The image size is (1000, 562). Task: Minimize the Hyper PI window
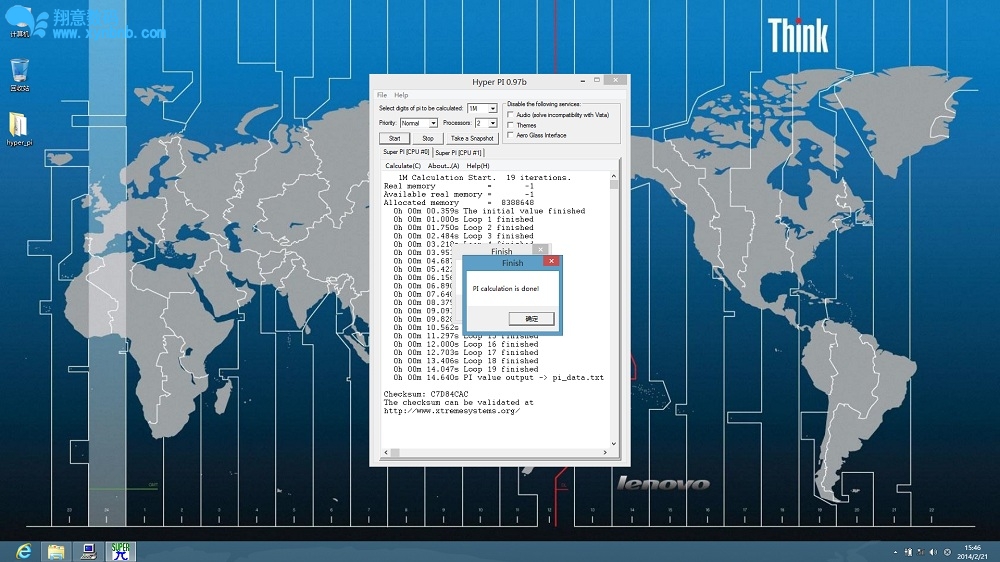582,81
